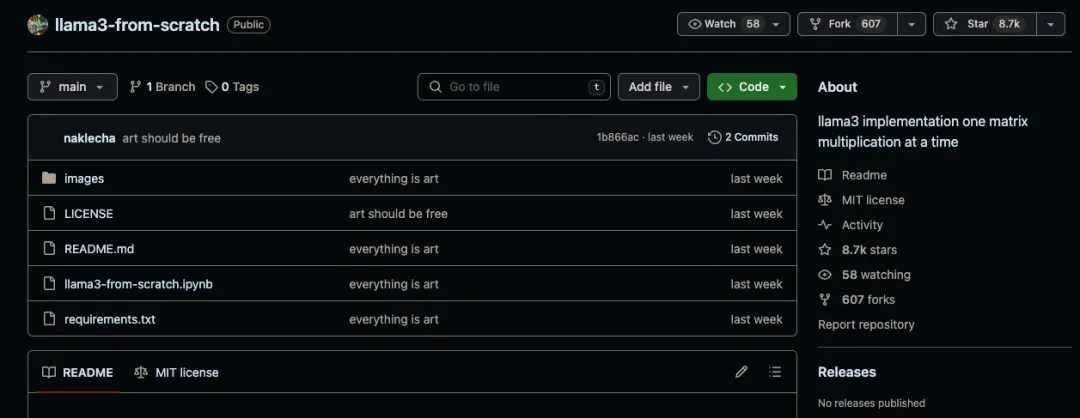Open the README outline list icon
The height and width of the screenshot is (418, 1080).
coord(775,372)
